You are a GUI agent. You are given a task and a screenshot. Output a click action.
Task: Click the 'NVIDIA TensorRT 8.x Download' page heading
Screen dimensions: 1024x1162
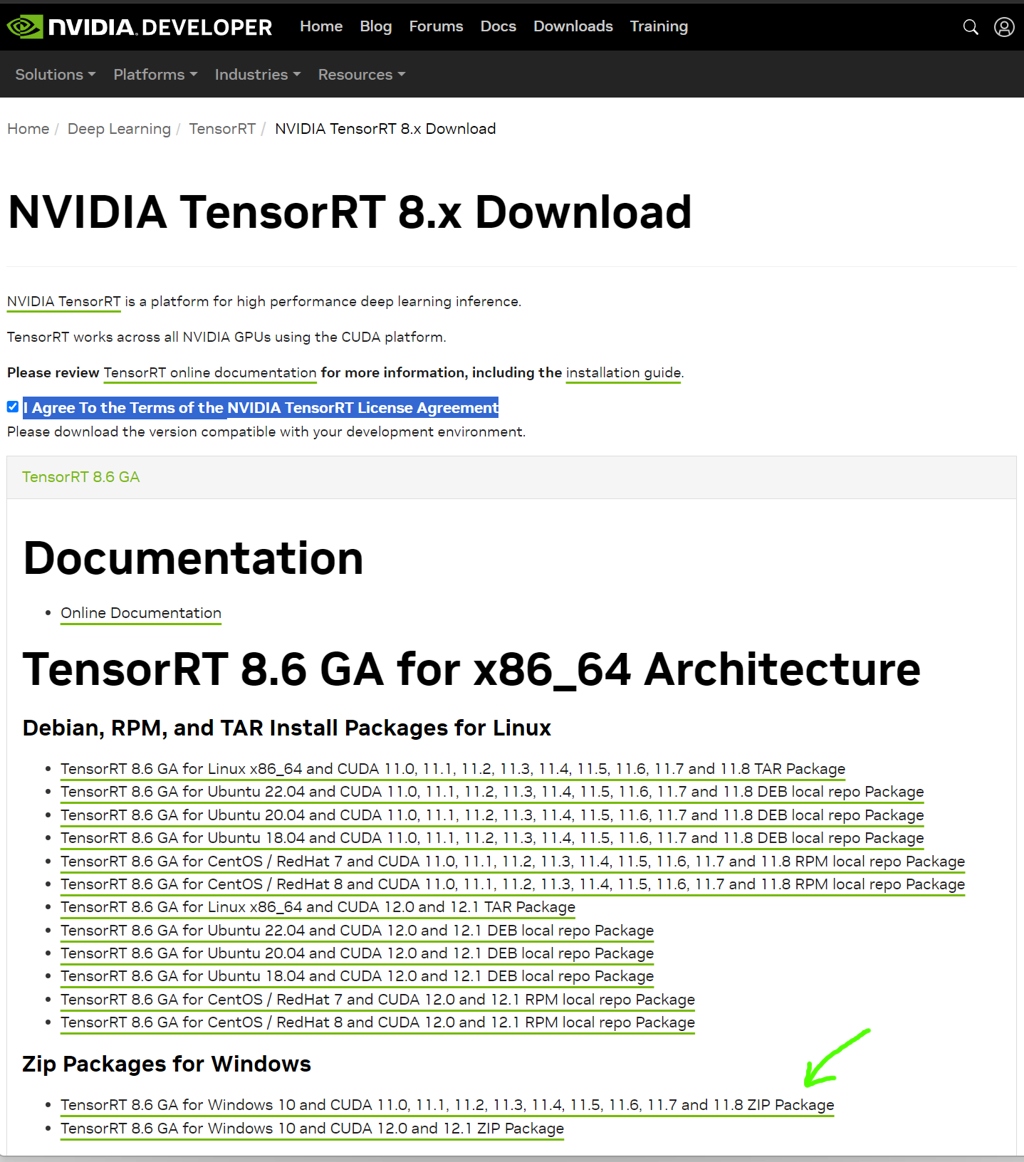(350, 212)
